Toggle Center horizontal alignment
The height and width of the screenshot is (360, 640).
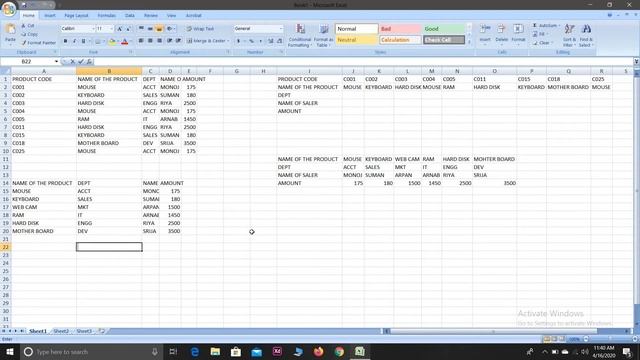[150, 41]
